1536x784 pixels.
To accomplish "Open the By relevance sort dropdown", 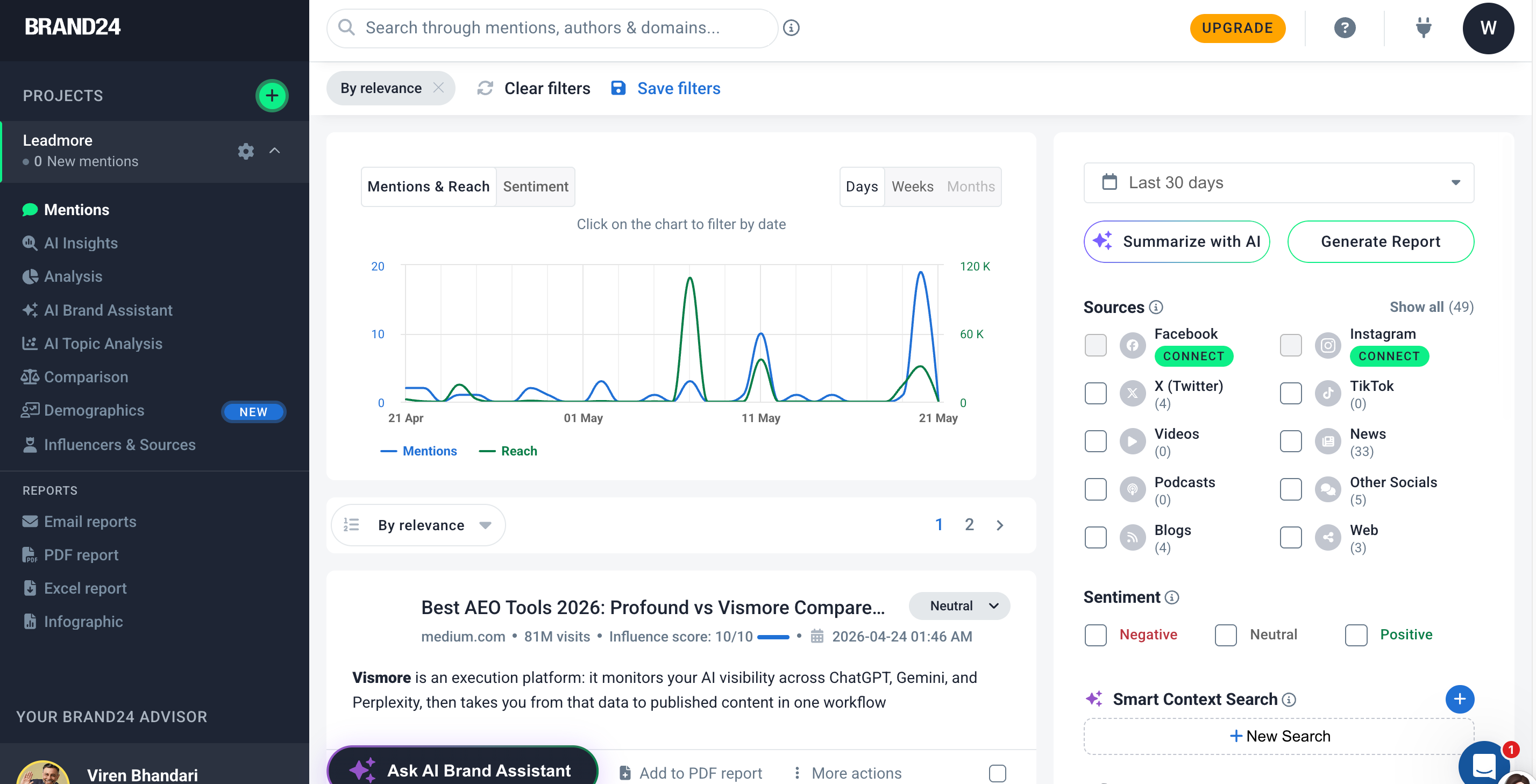I will click(418, 525).
